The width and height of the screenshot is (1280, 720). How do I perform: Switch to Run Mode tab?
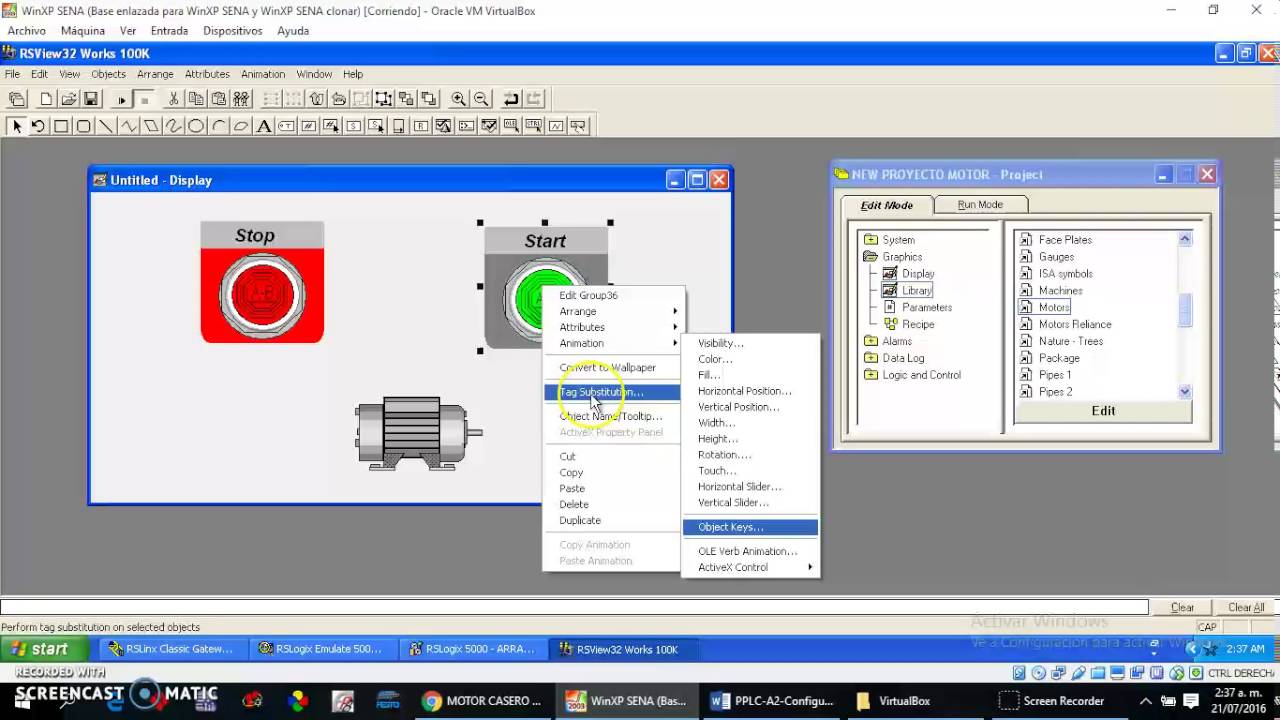tap(980, 205)
